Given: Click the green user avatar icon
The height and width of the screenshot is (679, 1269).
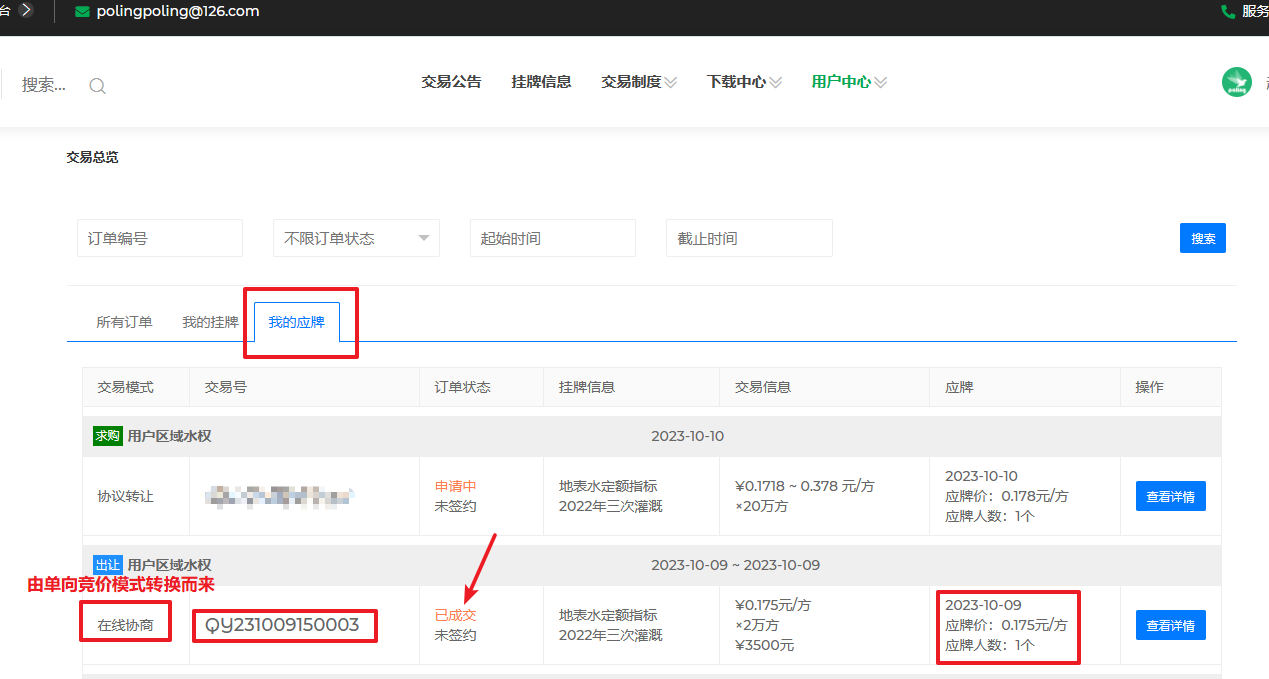Looking at the screenshot, I should click(1237, 82).
